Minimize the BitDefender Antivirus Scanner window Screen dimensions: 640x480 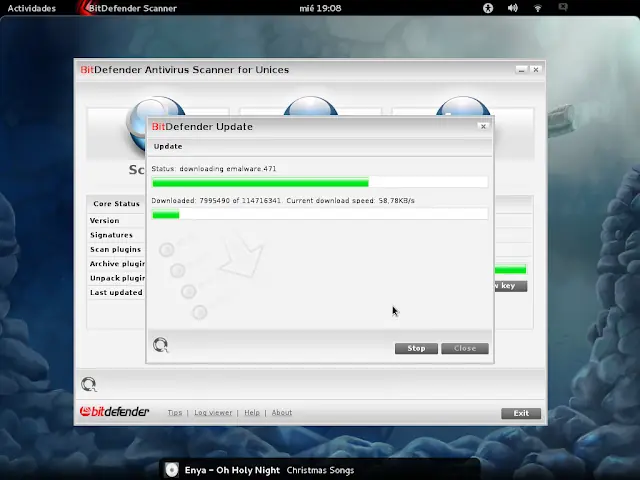point(521,70)
